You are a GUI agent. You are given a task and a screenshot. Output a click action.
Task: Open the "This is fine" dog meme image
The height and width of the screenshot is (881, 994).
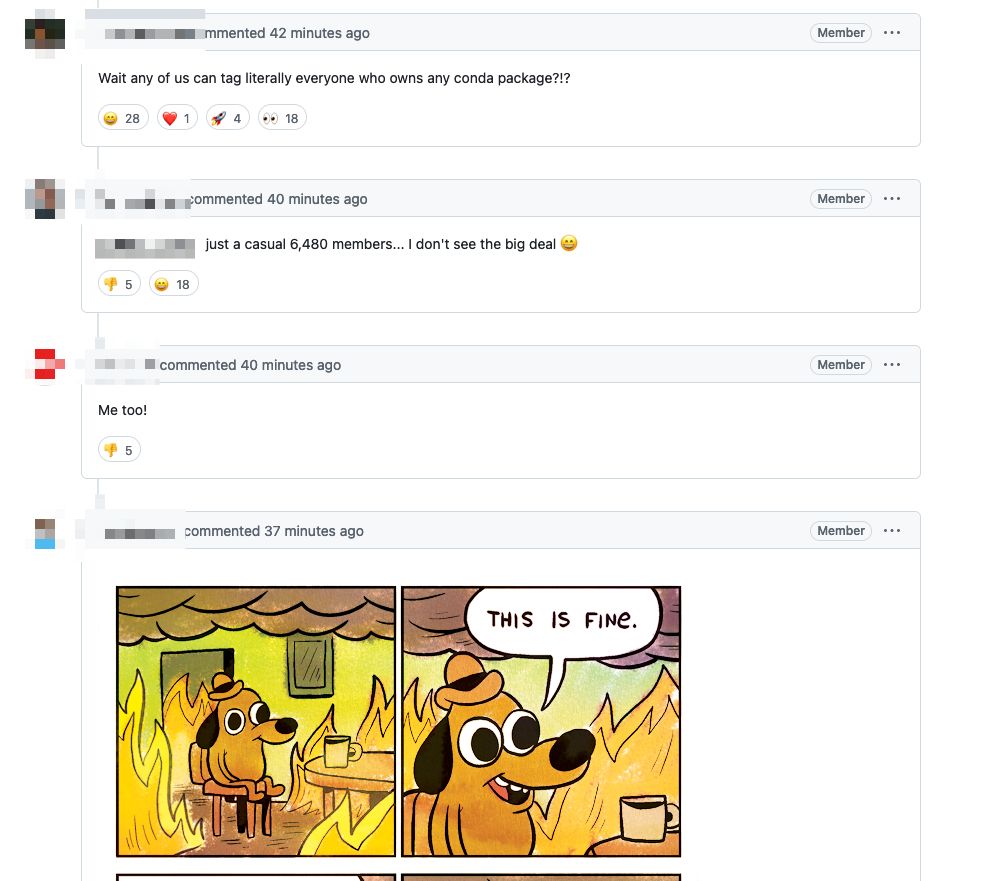pos(398,721)
